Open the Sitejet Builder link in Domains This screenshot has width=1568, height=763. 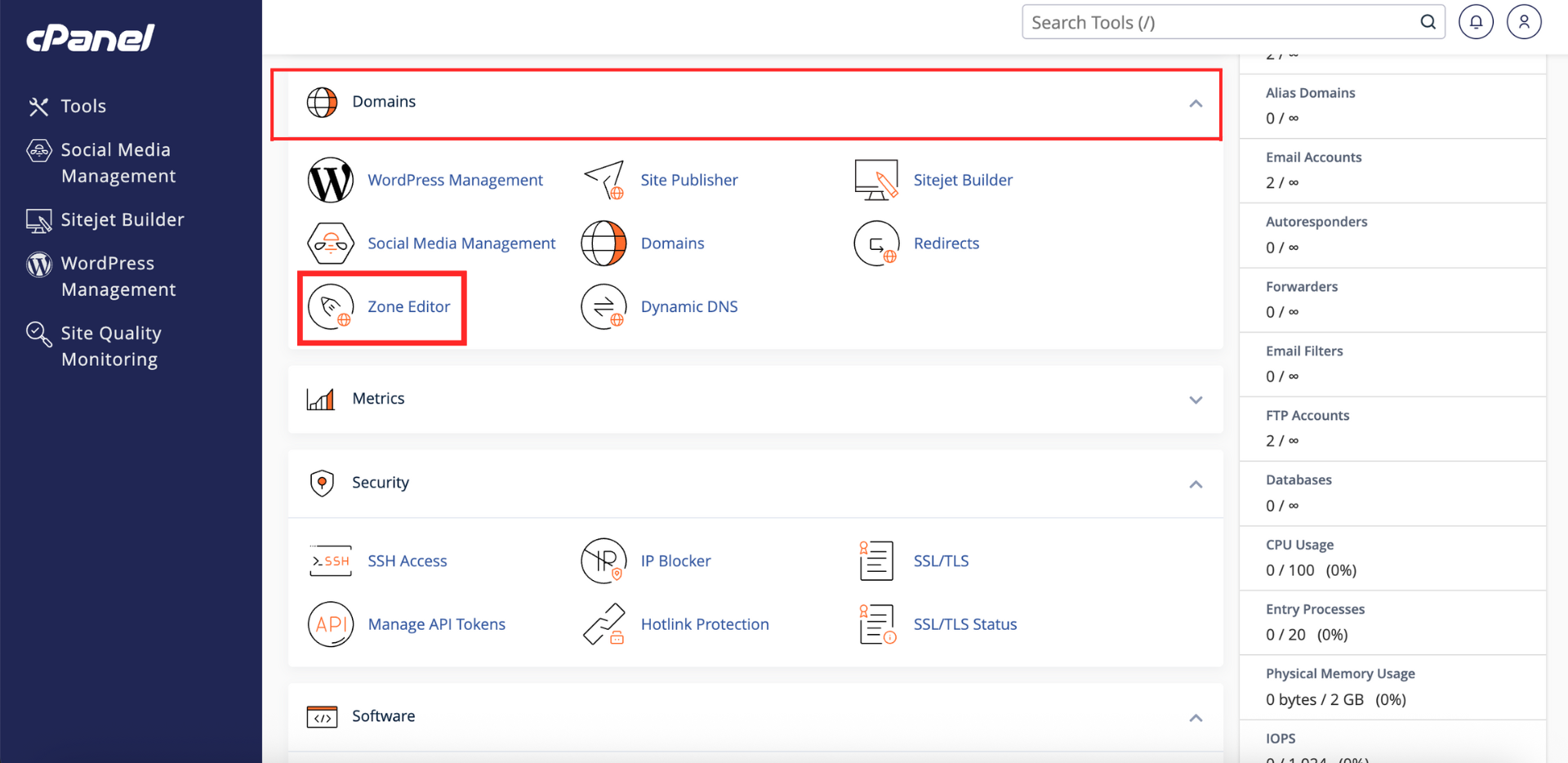(963, 180)
